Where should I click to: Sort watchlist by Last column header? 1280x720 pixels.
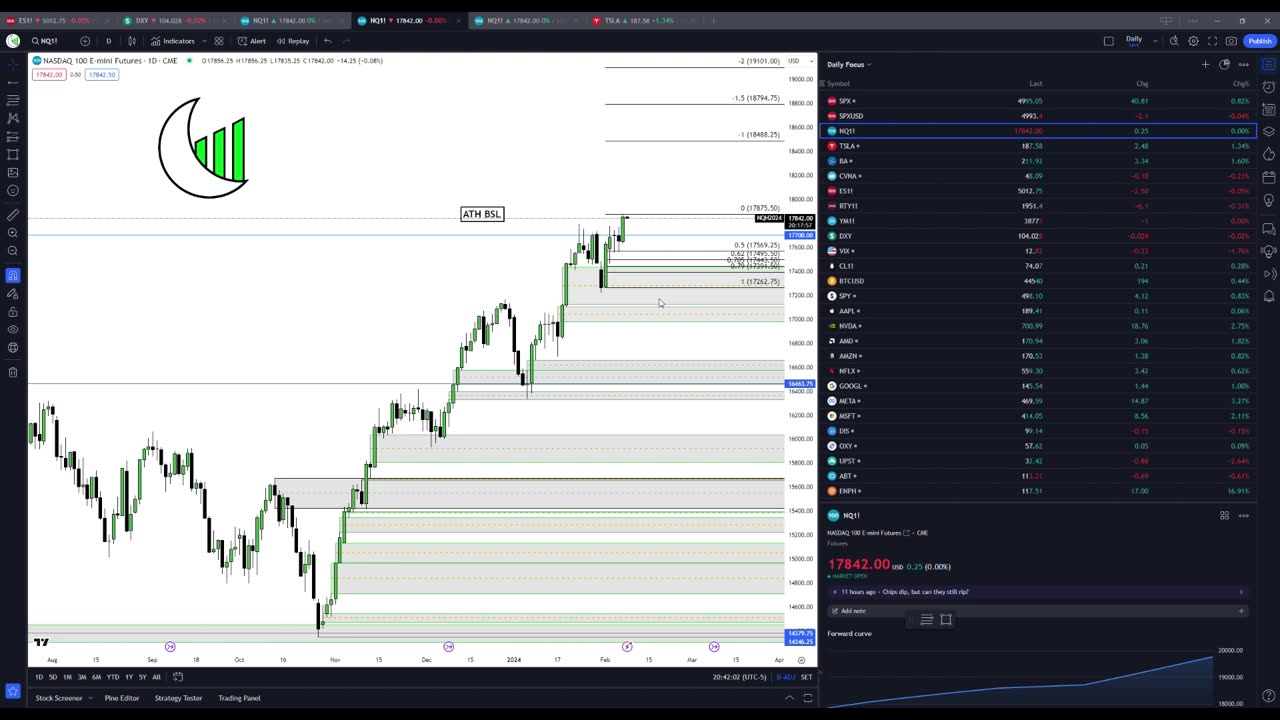click(1036, 84)
